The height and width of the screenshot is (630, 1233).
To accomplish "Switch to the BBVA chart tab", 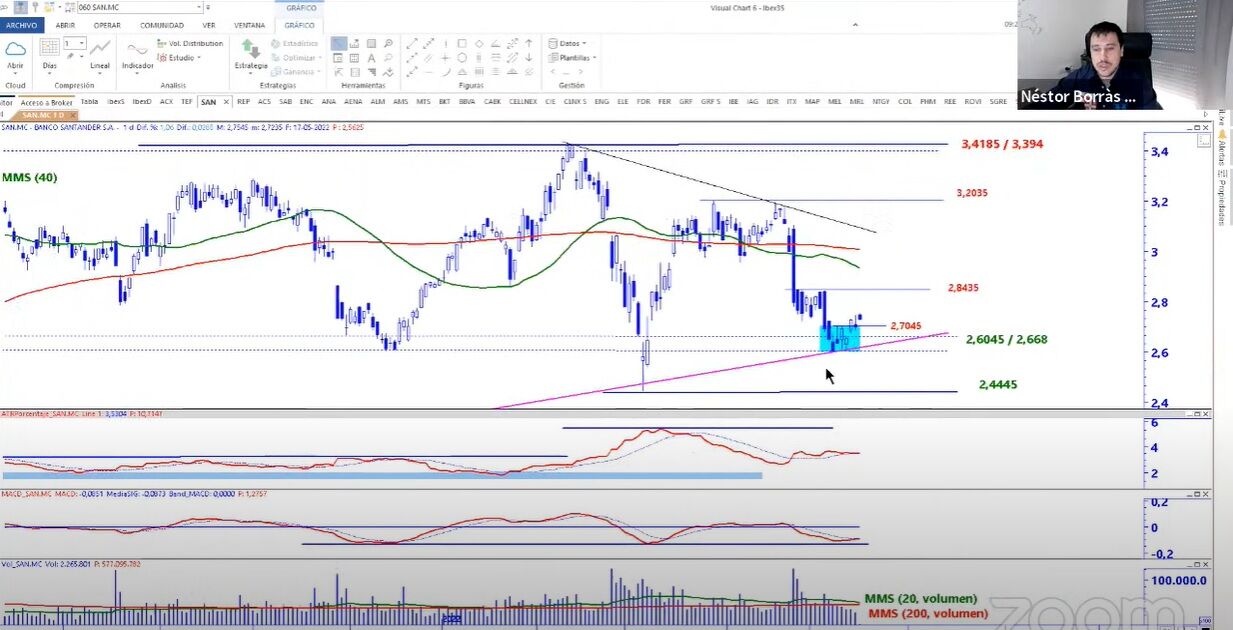I will (x=467, y=102).
